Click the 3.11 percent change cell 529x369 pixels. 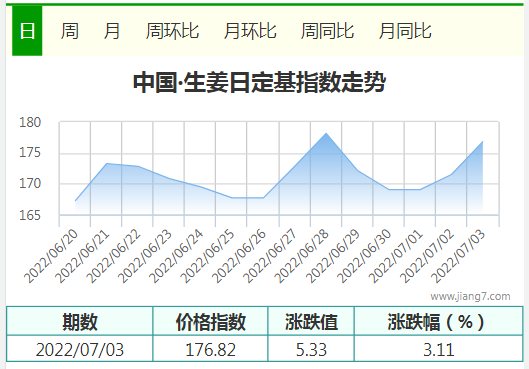439,349
